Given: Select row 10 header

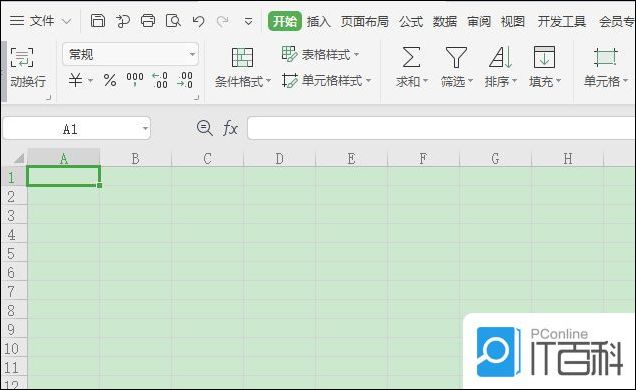Looking at the screenshot, I should [x=14, y=348].
